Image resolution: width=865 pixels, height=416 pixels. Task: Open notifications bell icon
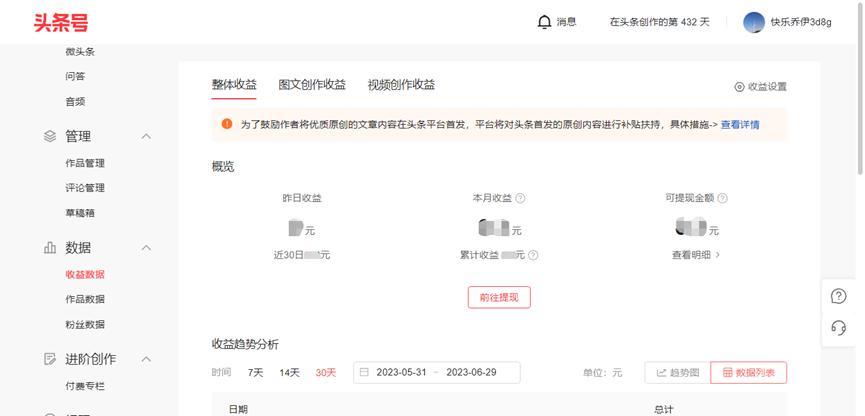pos(544,22)
